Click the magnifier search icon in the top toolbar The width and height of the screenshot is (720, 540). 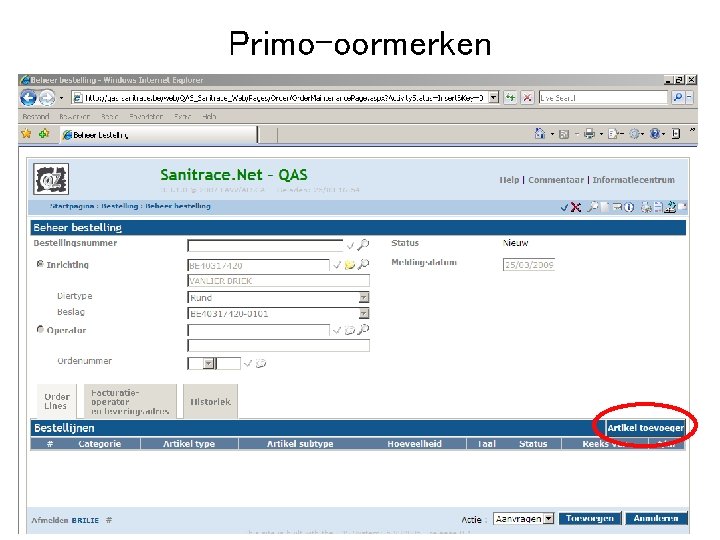[x=593, y=207]
